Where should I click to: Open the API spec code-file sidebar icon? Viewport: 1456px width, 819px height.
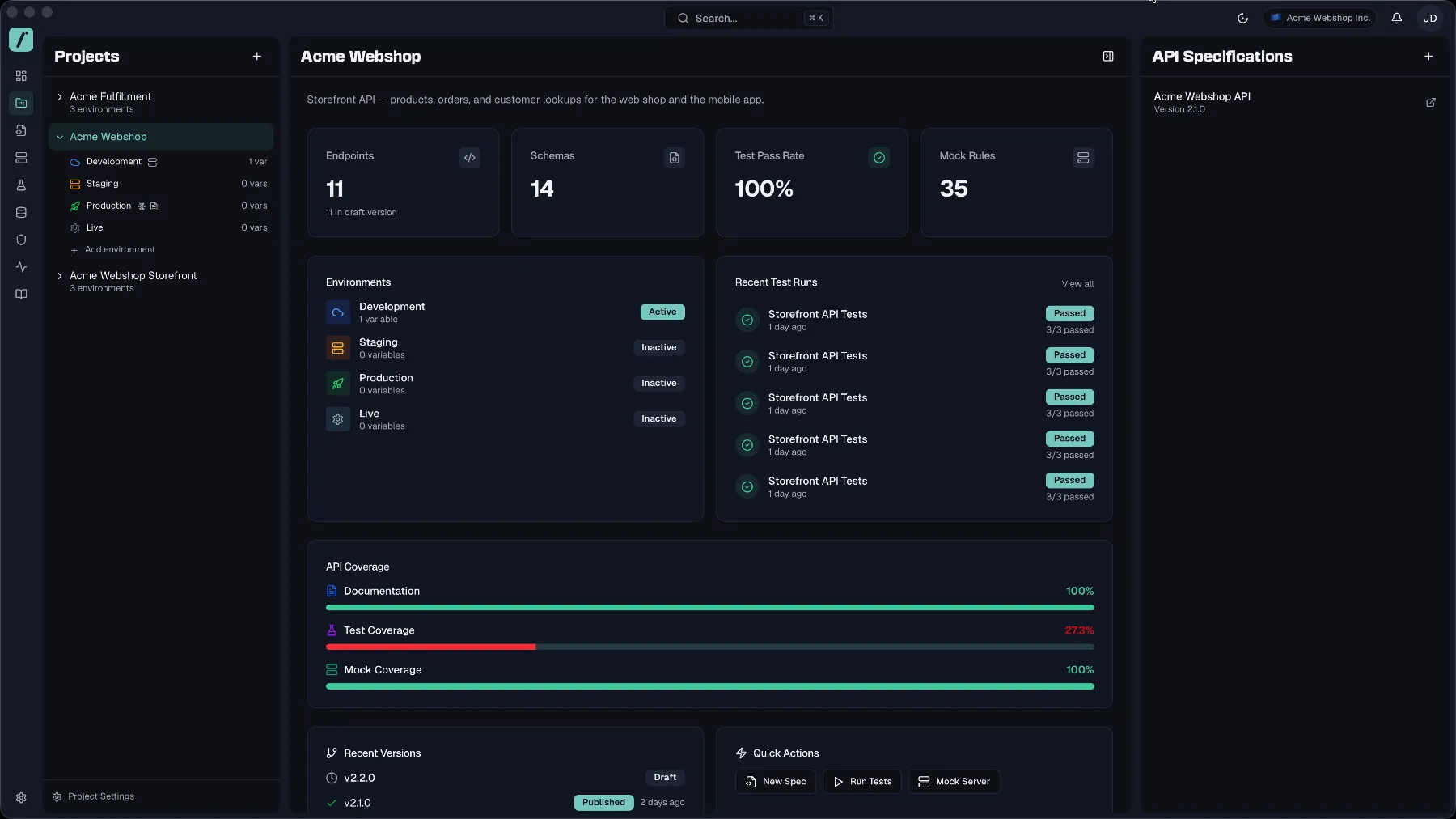point(21,130)
